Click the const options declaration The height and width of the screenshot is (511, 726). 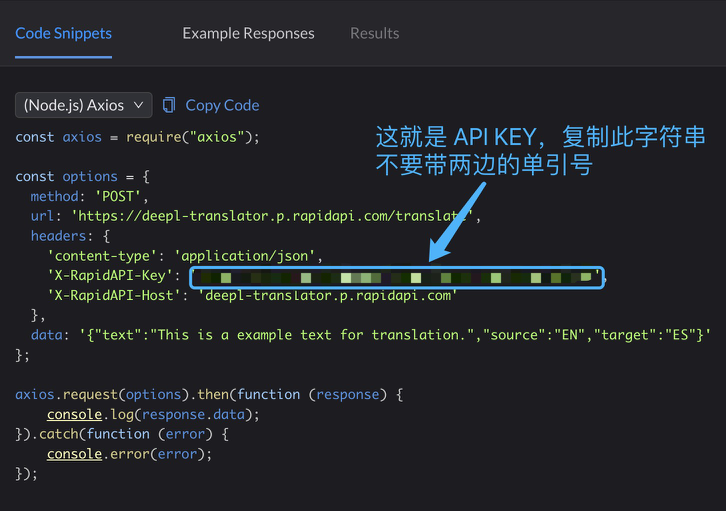click(x=82, y=176)
